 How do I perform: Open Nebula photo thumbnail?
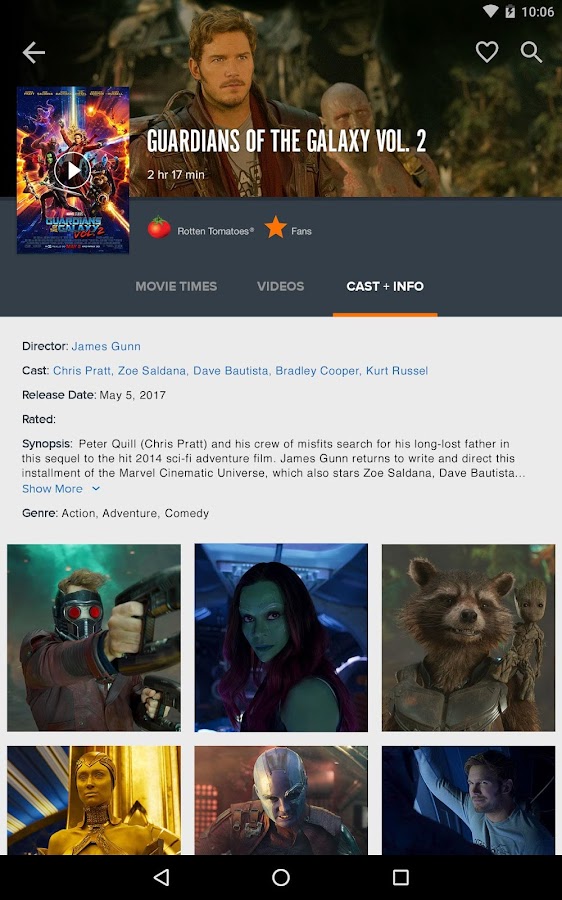[281, 800]
